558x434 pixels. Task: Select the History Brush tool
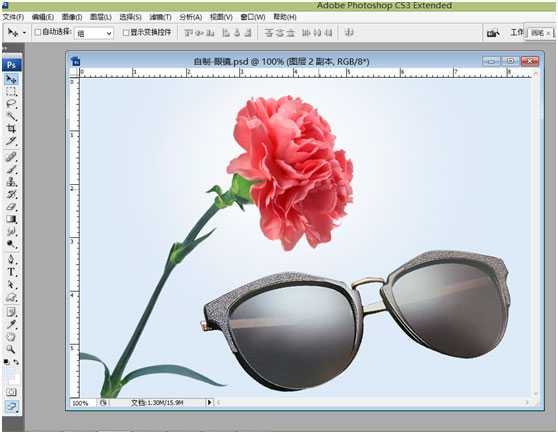click(x=12, y=194)
